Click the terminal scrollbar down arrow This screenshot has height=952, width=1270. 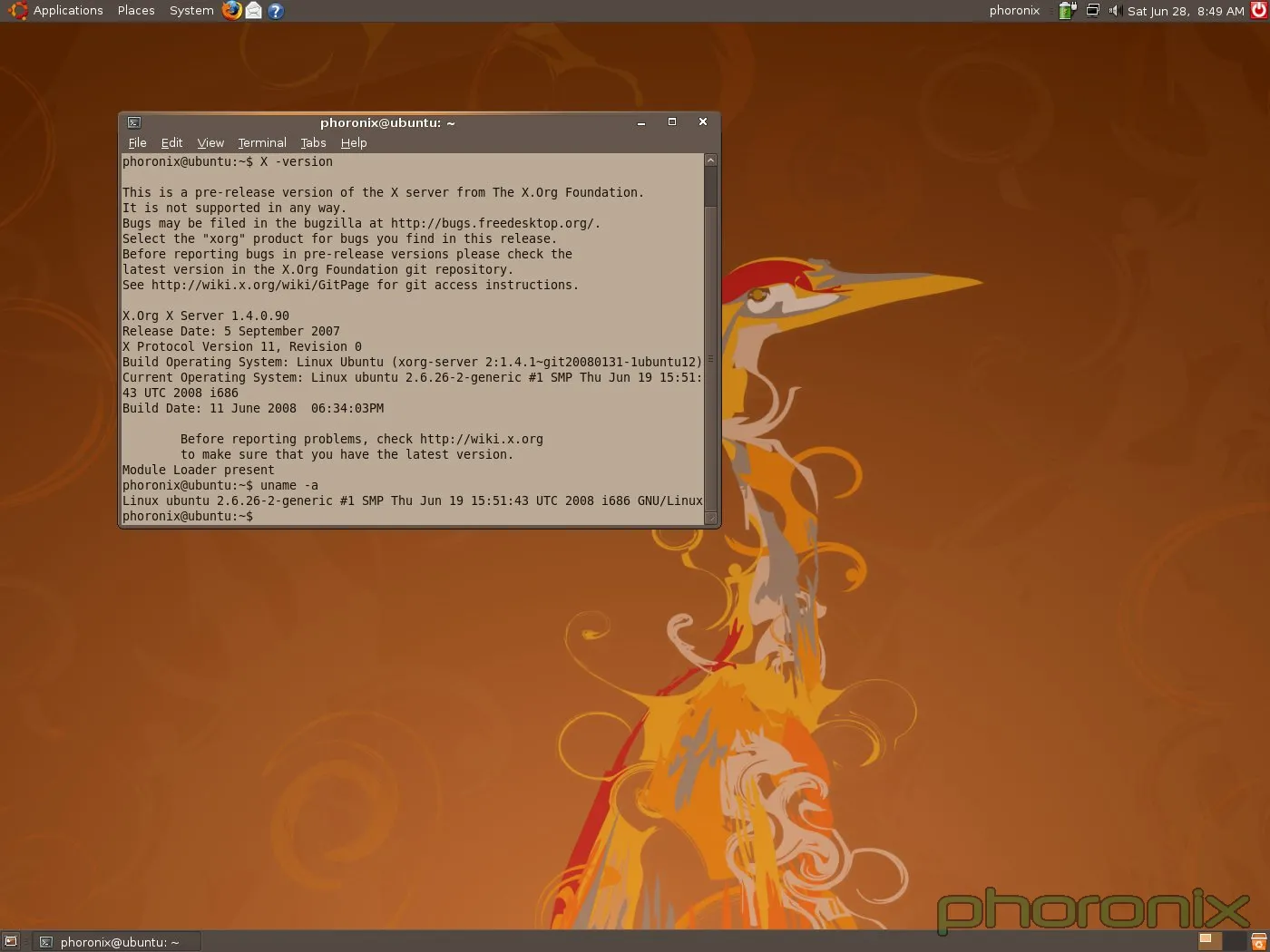pyautogui.click(x=711, y=519)
